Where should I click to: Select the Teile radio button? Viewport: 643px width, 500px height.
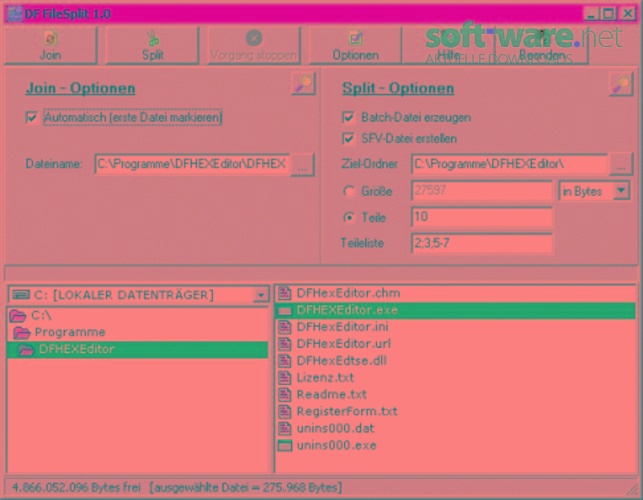[x=349, y=217]
